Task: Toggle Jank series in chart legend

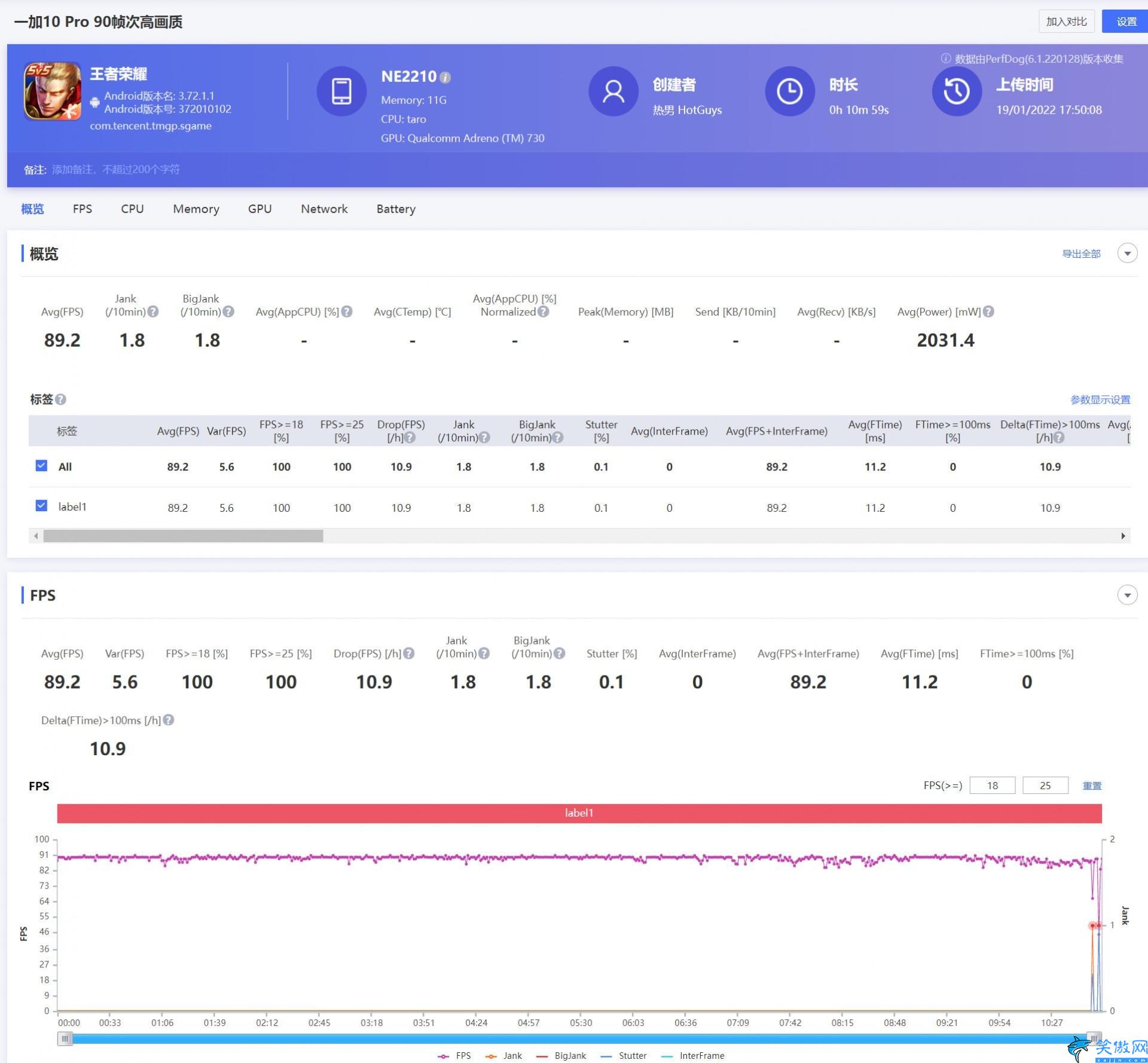Action: (503, 1056)
